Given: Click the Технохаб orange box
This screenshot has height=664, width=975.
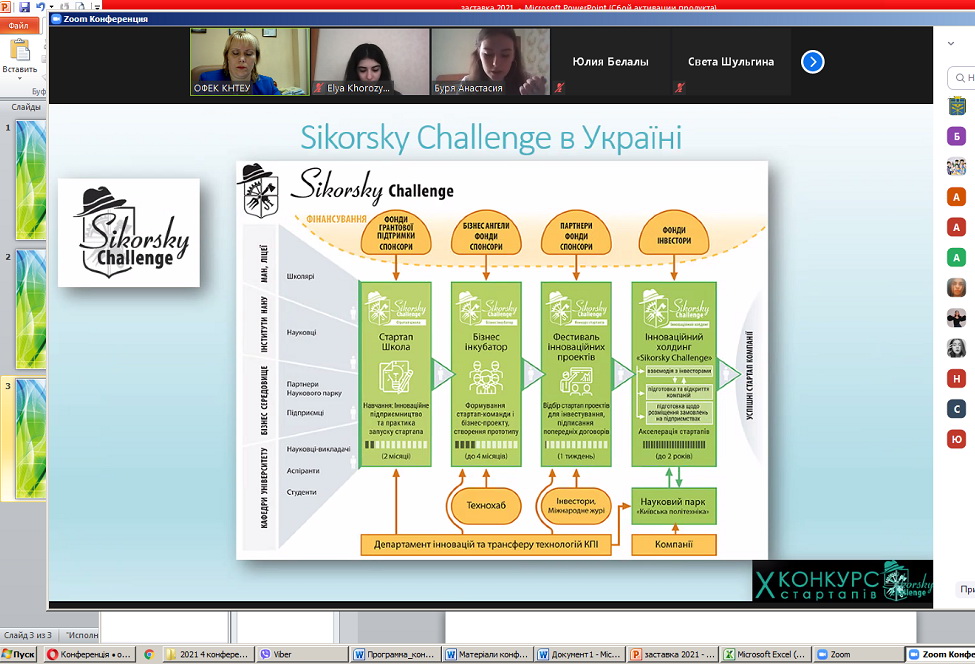Looking at the screenshot, I should (486, 505).
